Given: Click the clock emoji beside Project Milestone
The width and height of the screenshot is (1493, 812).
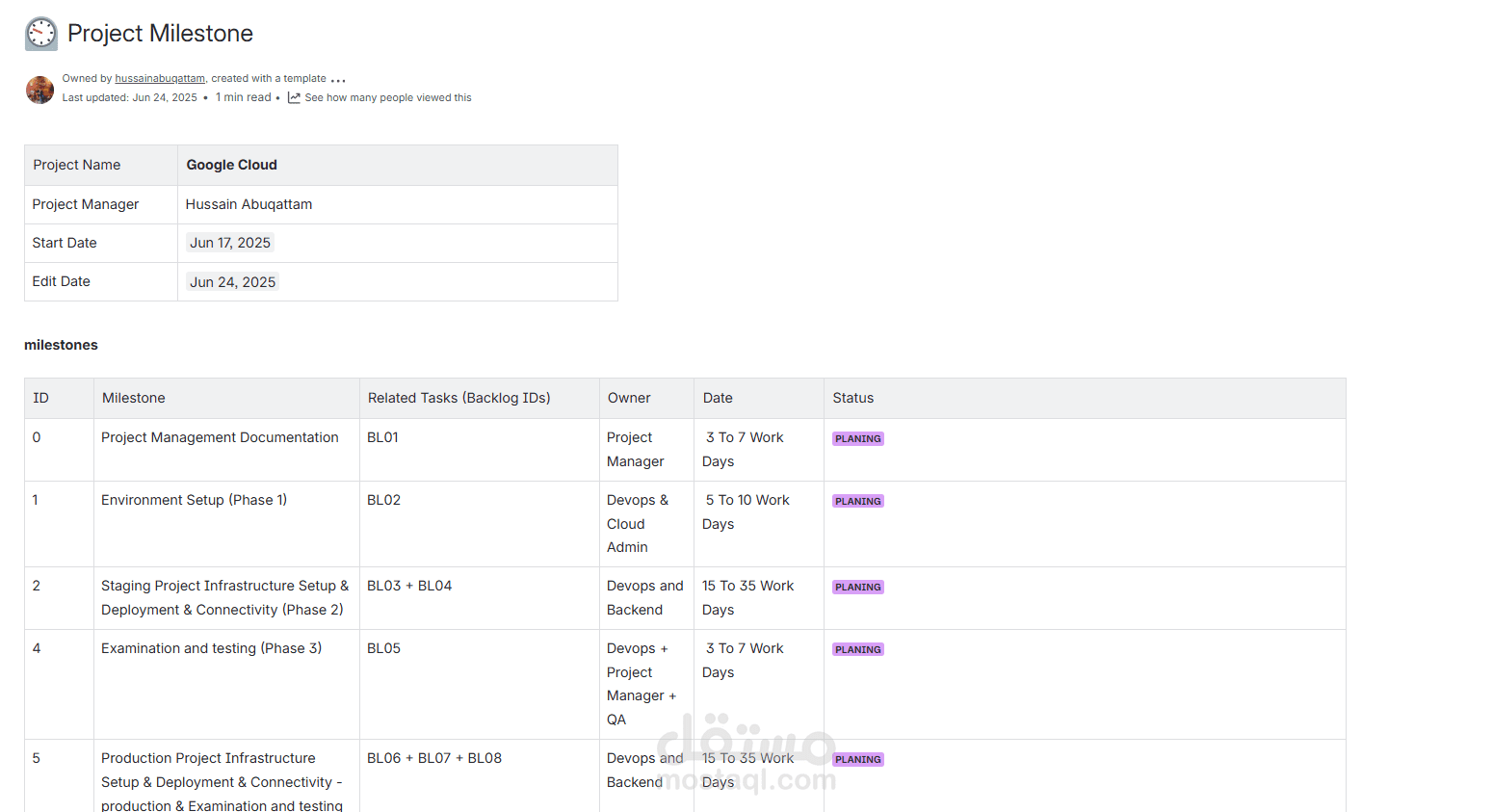Looking at the screenshot, I should 40,34.
